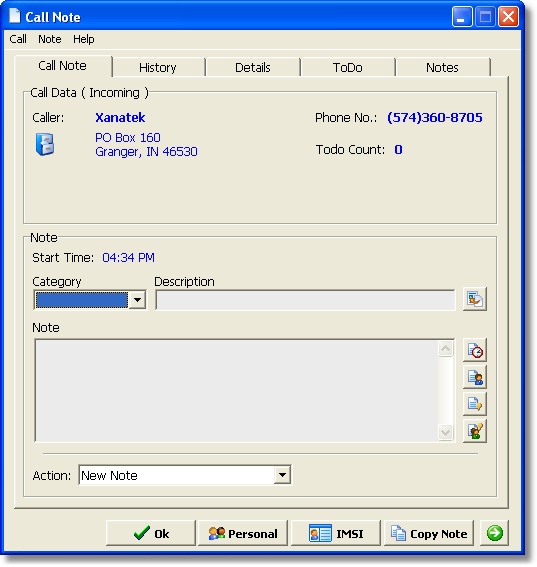Click the phone number (574)360-8705
This screenshot has width=537, height=567.
[x=435, y=118]
